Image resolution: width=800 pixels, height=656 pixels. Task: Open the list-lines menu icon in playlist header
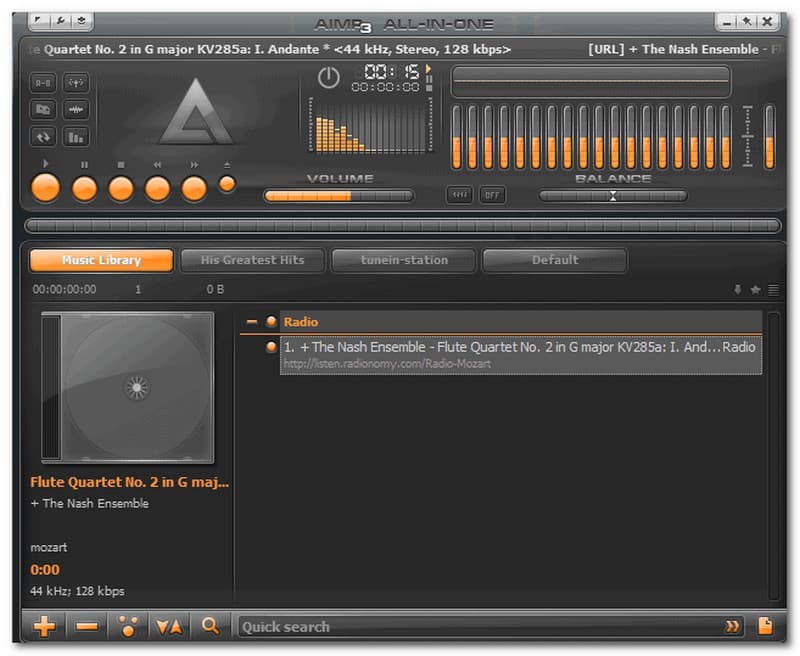click(773, 290)
